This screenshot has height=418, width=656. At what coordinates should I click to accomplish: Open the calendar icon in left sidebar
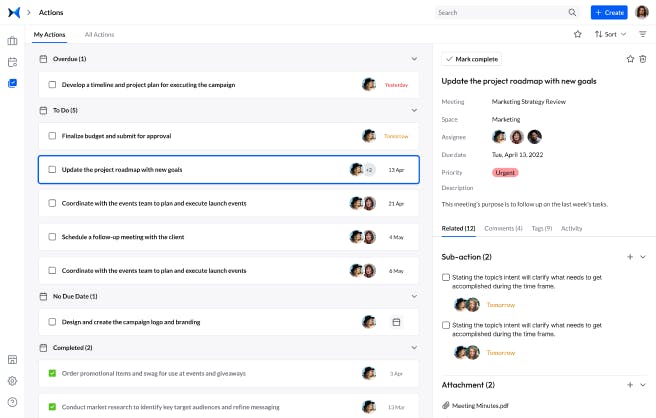[12, 62]
